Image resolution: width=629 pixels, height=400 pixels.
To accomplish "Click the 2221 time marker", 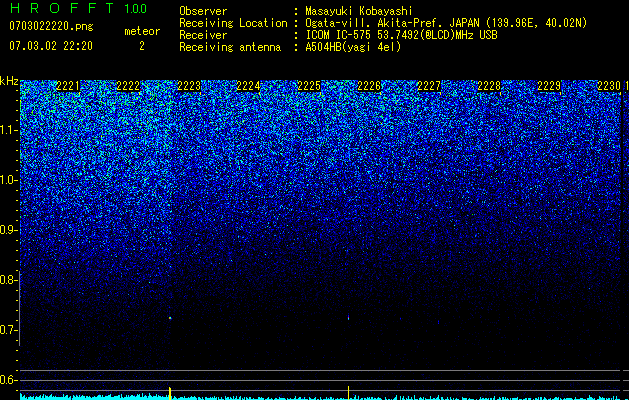I will coord(68,86).
